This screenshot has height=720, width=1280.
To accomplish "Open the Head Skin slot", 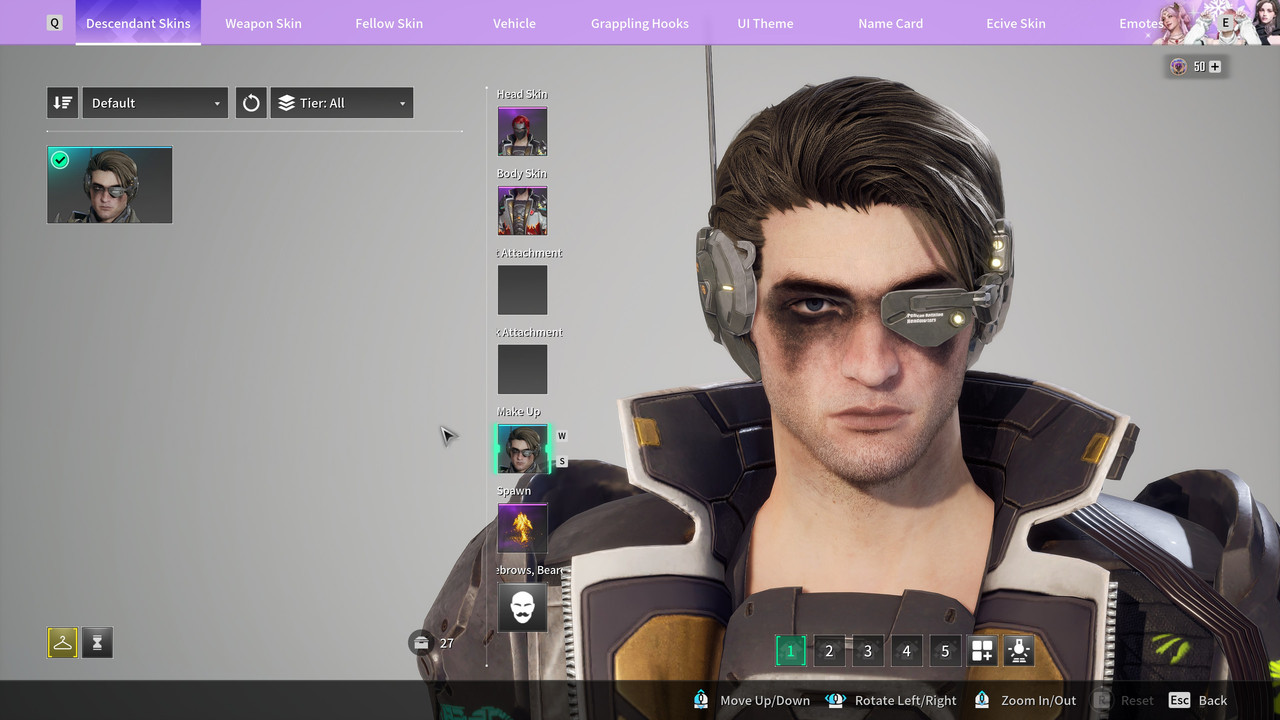I will (523, 131).
